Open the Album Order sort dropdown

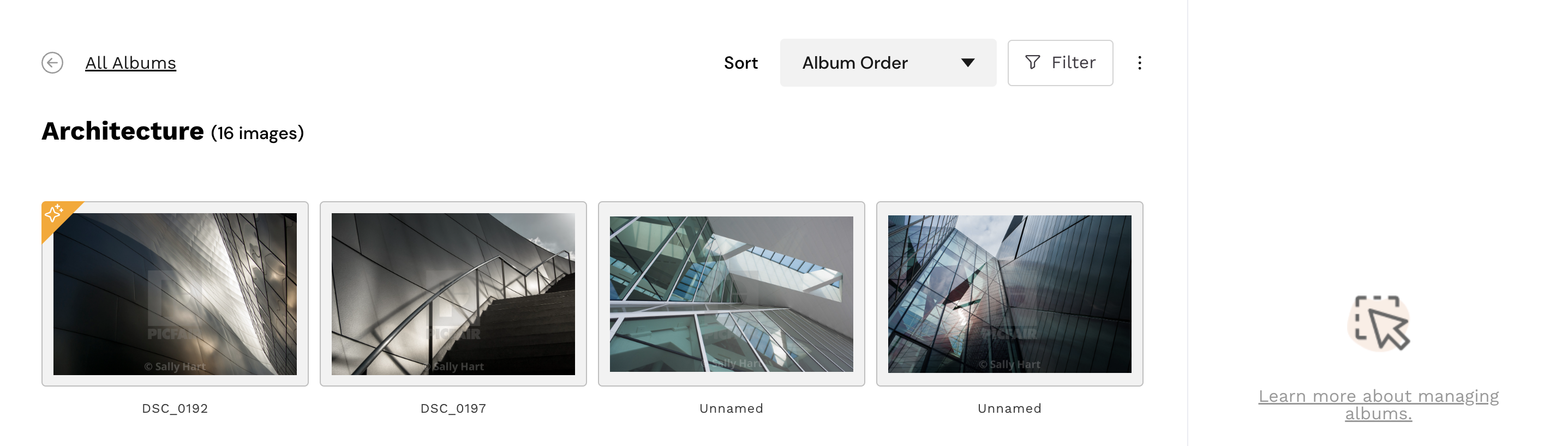tap(888, 63)
